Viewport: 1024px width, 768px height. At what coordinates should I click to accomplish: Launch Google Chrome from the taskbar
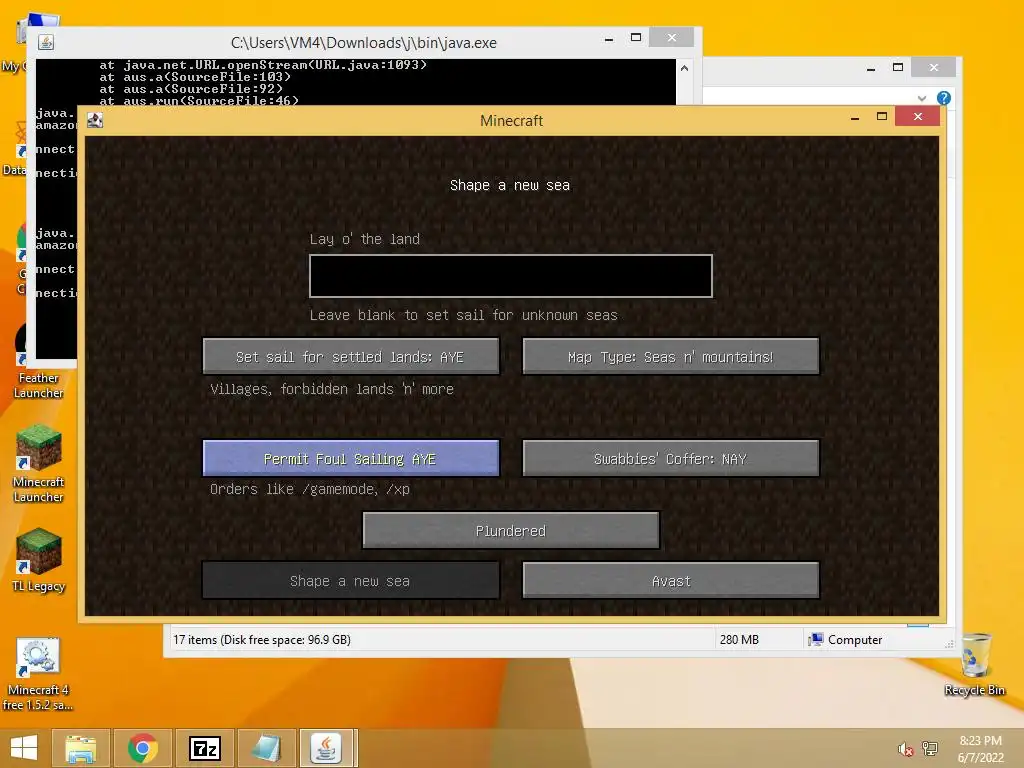(x=142, y=748)
